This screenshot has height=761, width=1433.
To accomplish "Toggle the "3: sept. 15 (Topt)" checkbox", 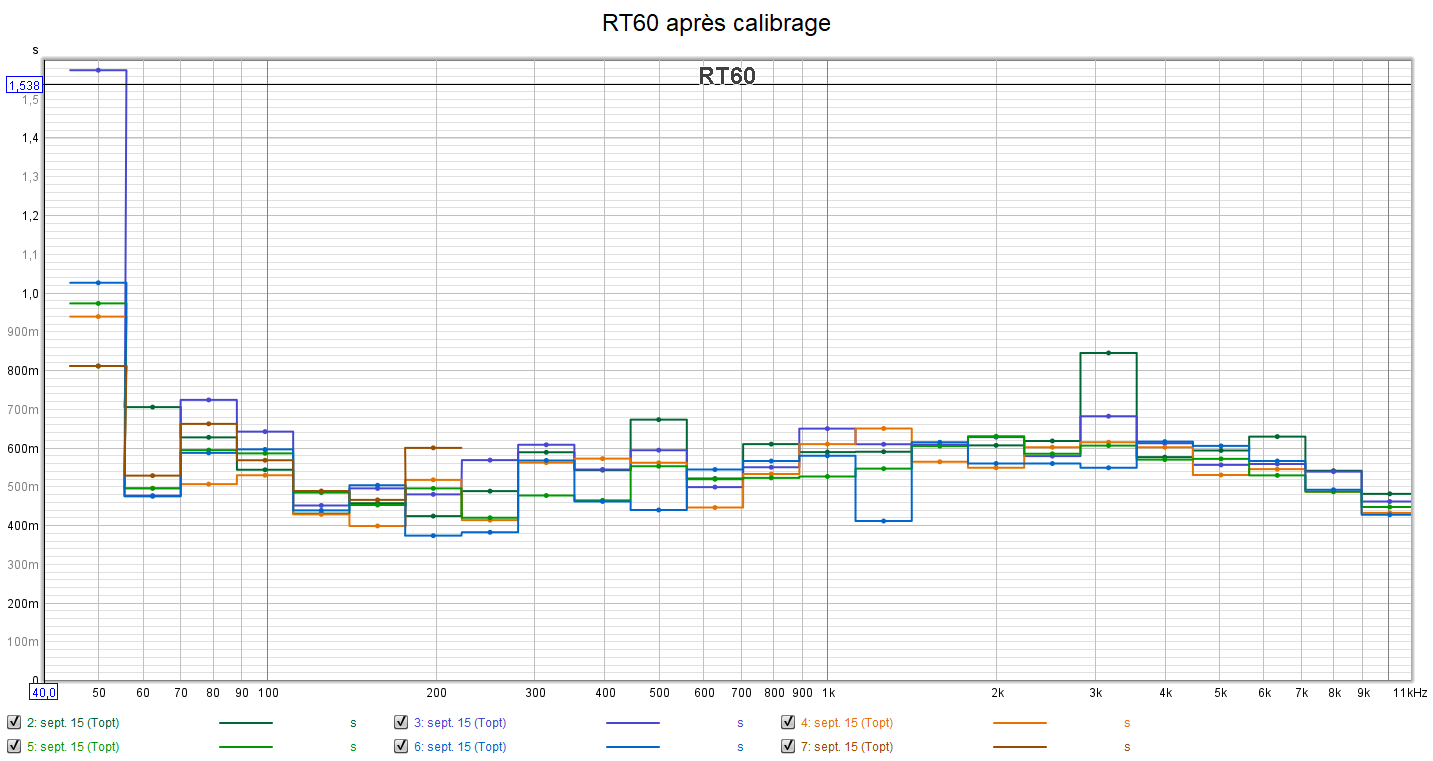I will pos(401,722).
